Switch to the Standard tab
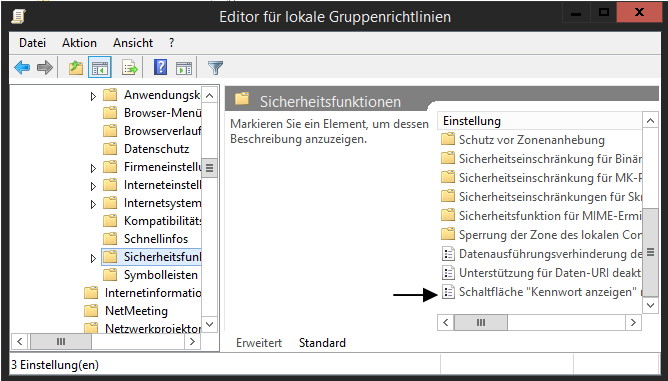Screen dimensions: 668x381 (x=322, y=343)
